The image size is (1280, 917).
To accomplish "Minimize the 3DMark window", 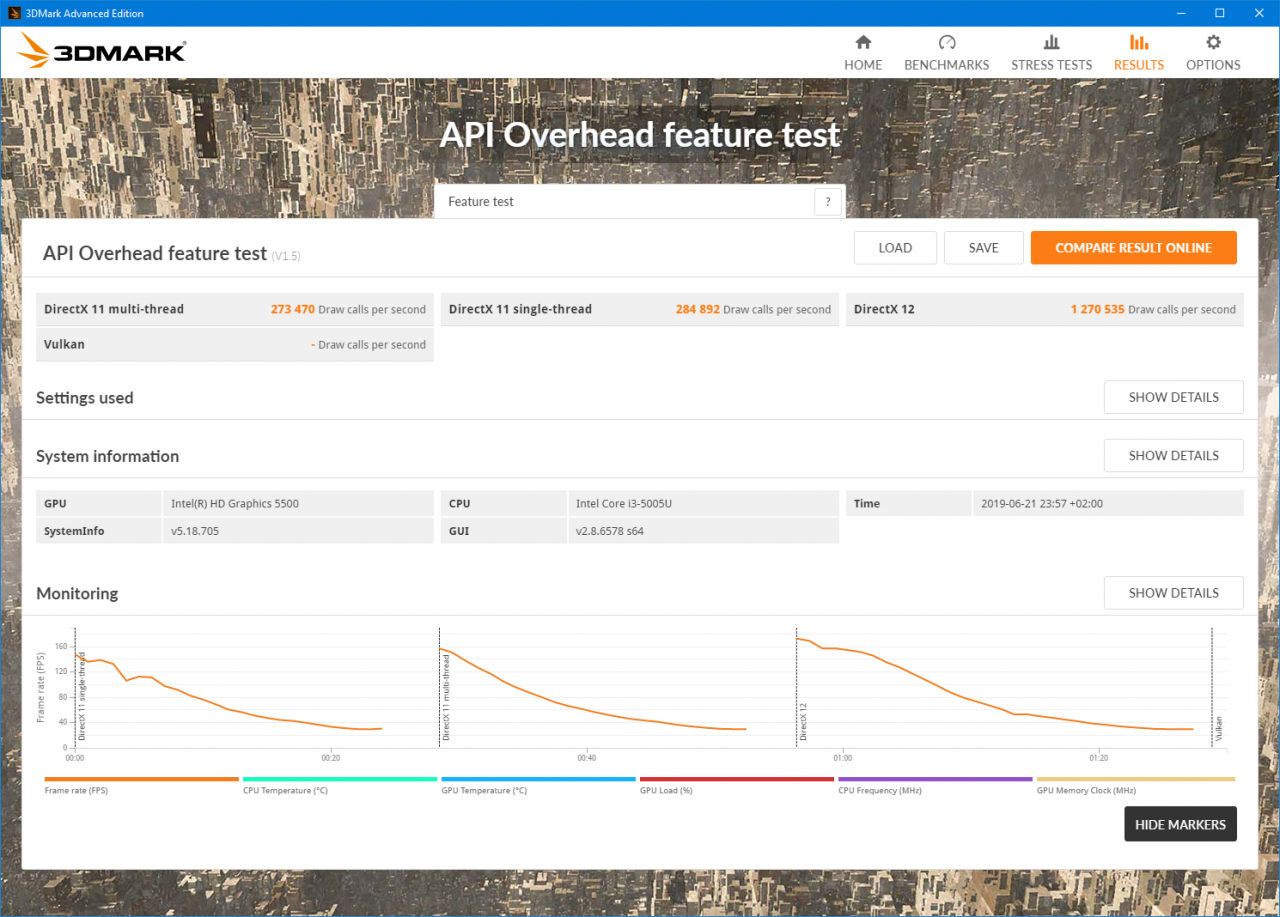I will [1180, 13].
